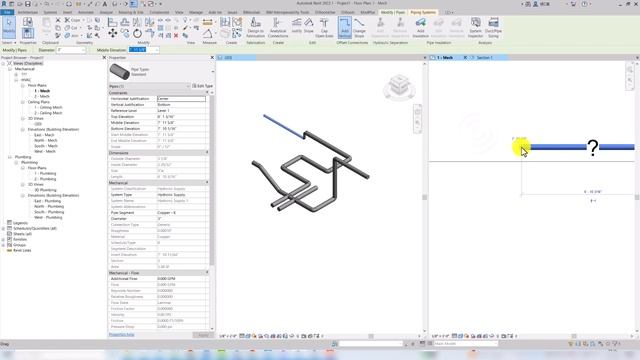The width and height of the screenshot is (640, 360).
Task: Select '2 - Mech' floor plan in browser
Action: click(x=42, y=96)
